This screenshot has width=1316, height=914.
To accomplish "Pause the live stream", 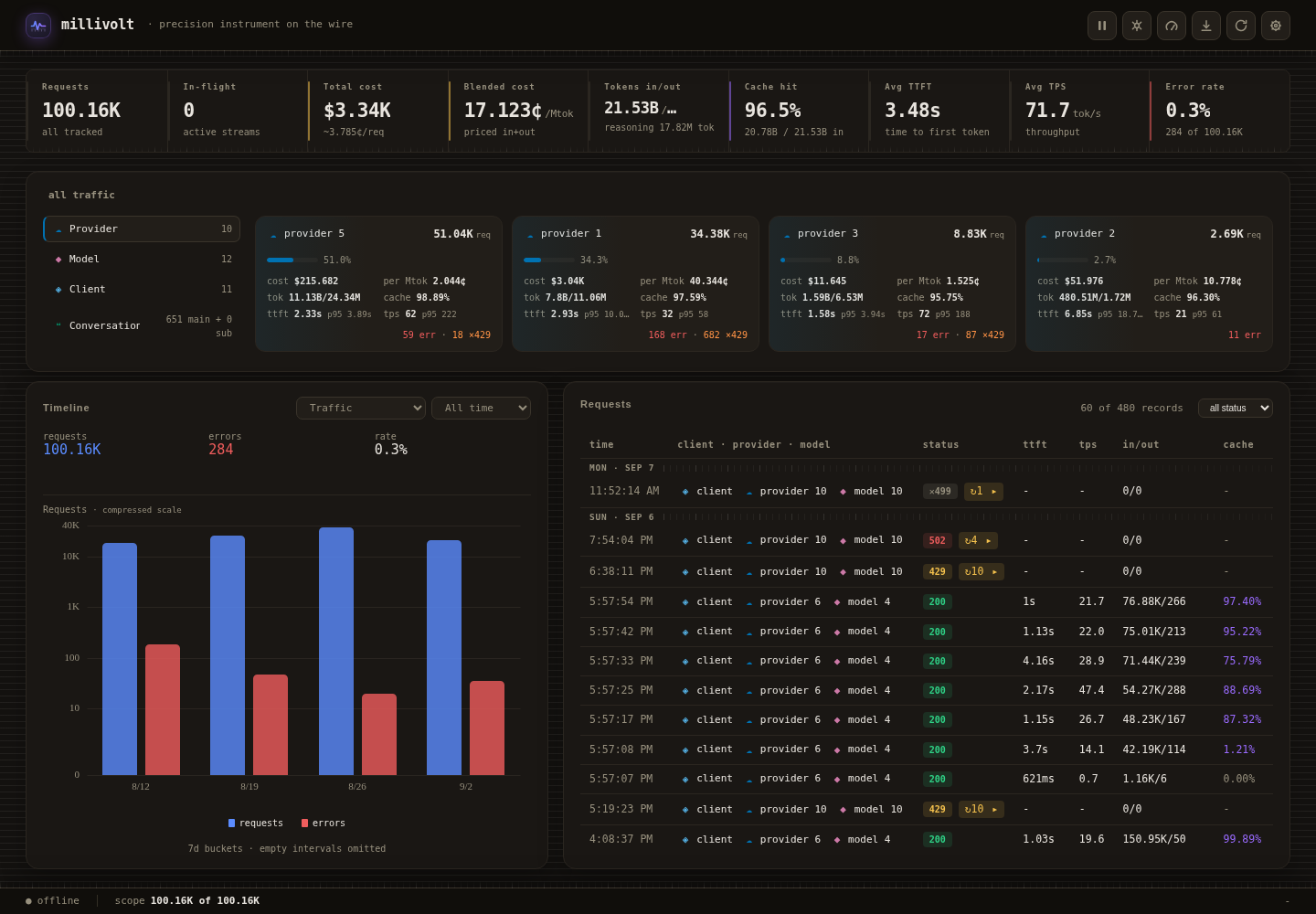I will click(x=1102, y=26).
